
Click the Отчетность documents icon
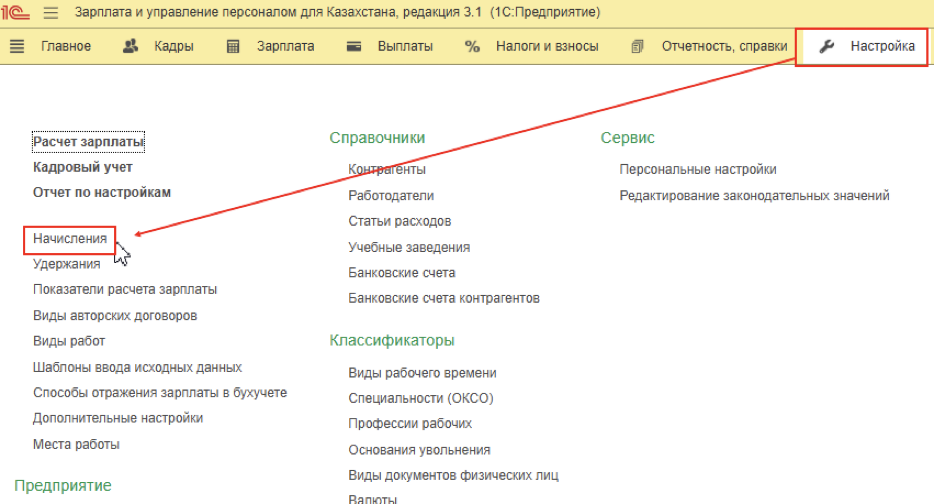(637, 46)
